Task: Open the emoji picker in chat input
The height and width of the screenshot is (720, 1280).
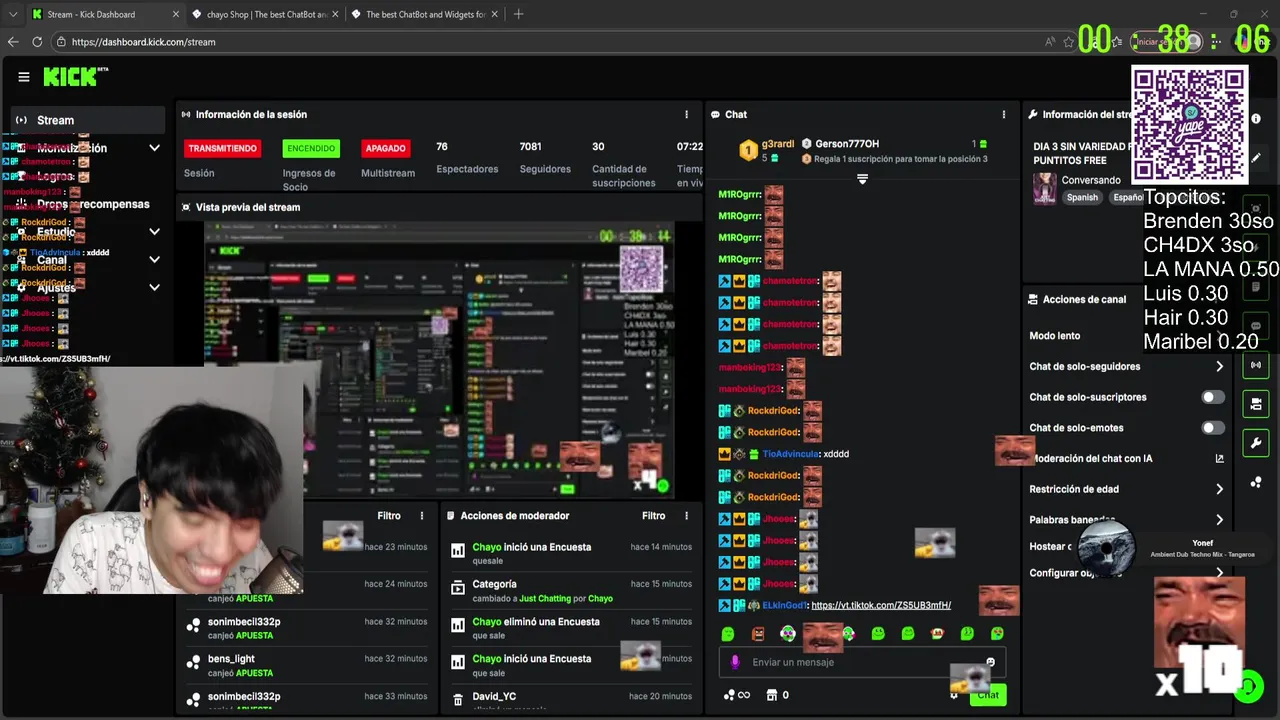Action: click(990, 662)
